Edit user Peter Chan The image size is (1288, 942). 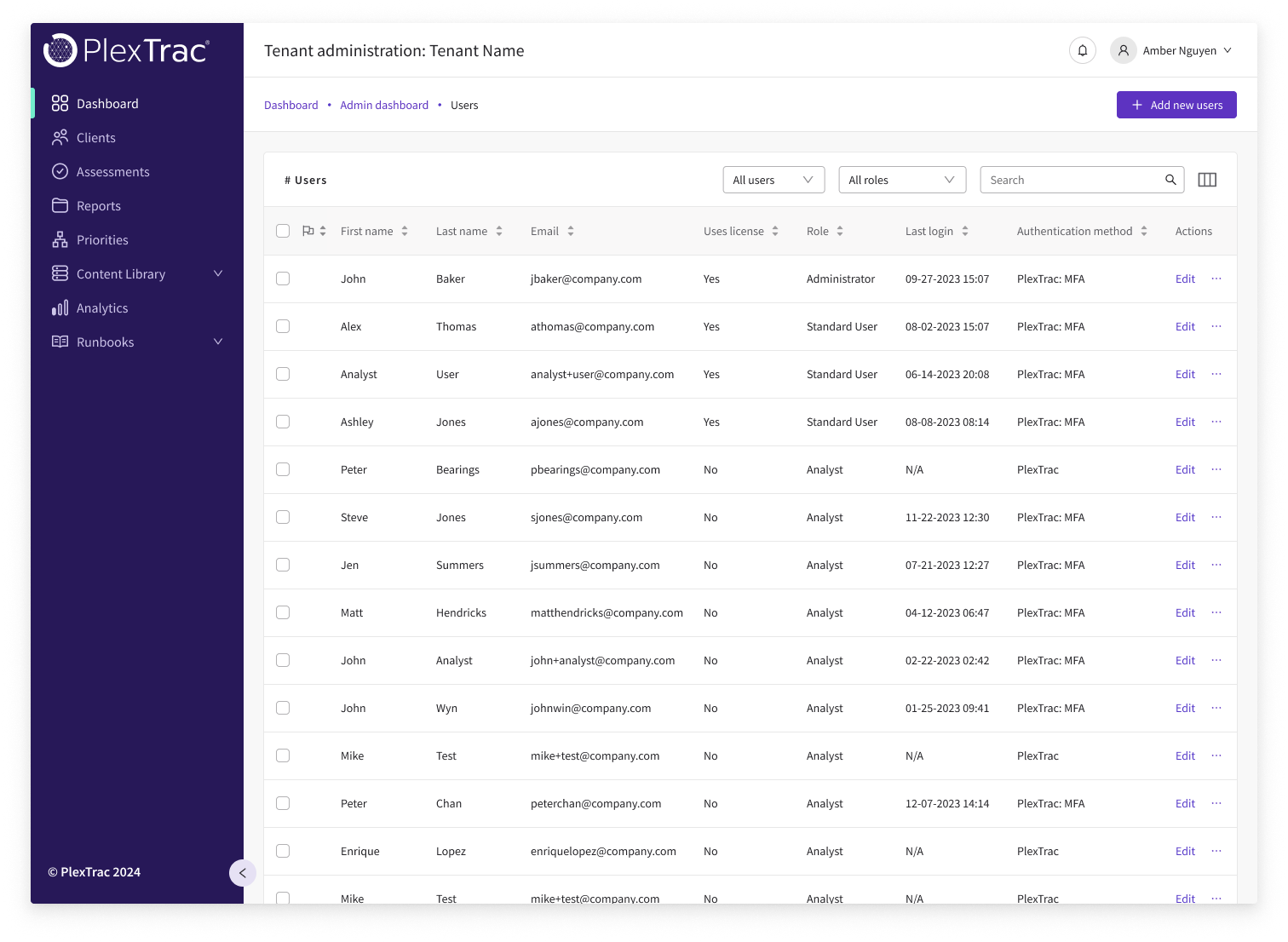click(1185, 803)
